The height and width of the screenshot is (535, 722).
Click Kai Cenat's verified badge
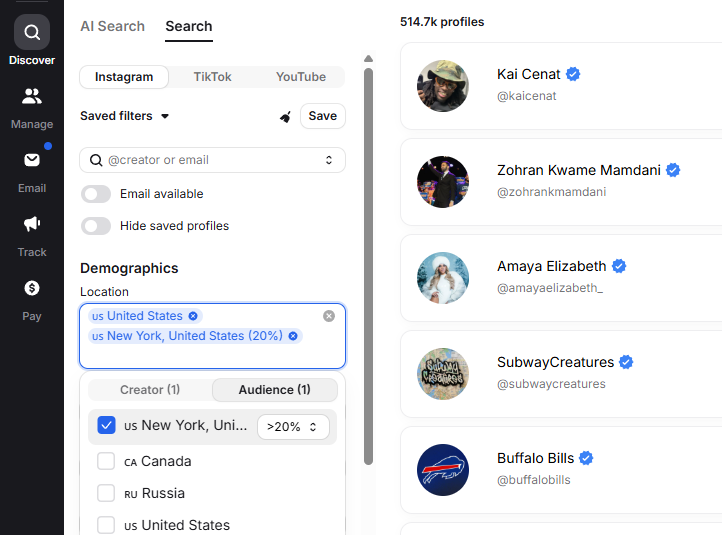click(x=573, y=74)
